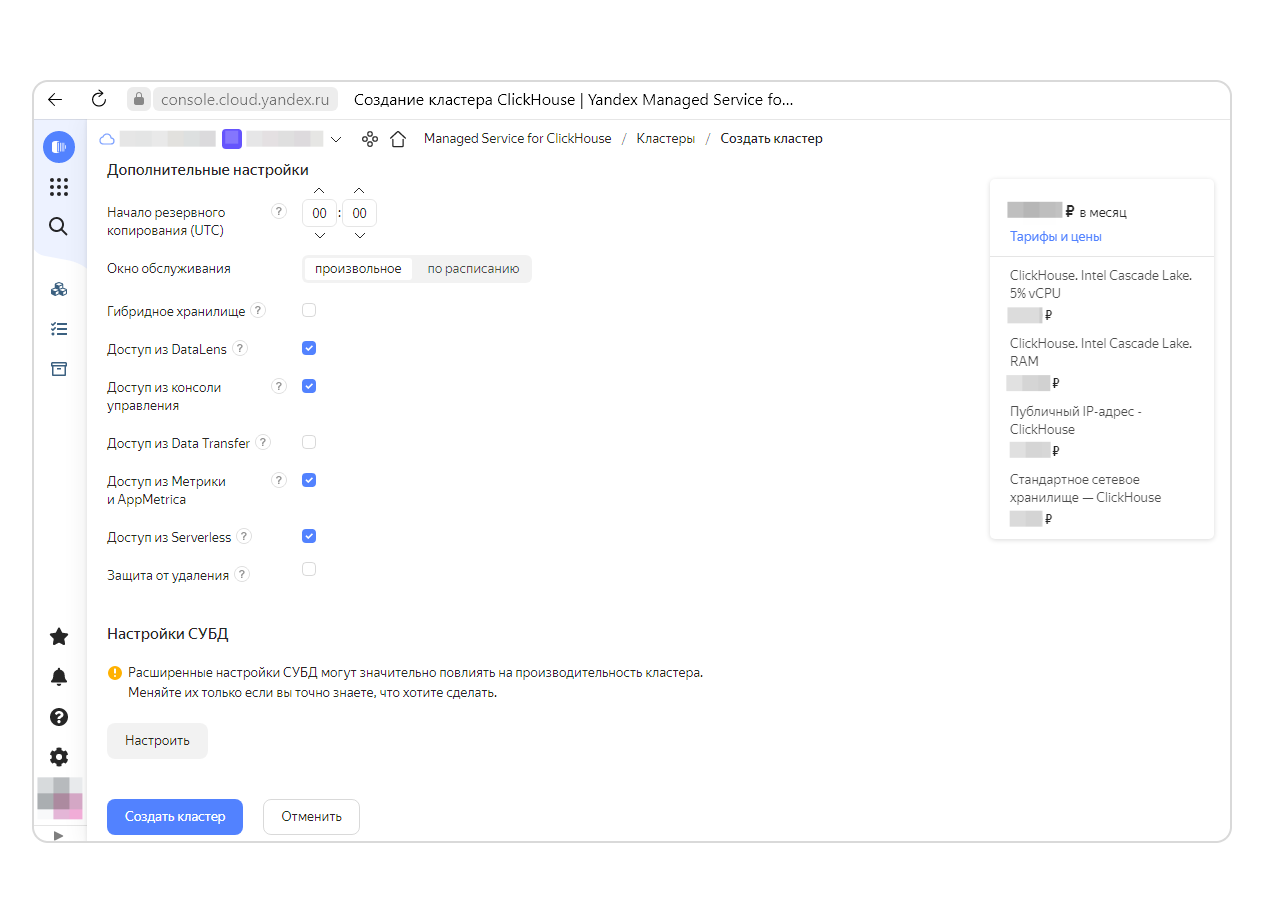
Task: Reload the page with refresh icon
Action: 98,99
